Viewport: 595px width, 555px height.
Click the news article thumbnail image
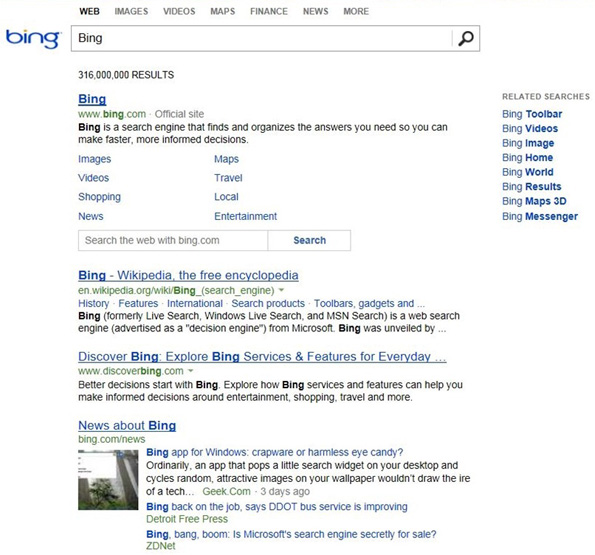pyautogui.click(x=108, y=480)
